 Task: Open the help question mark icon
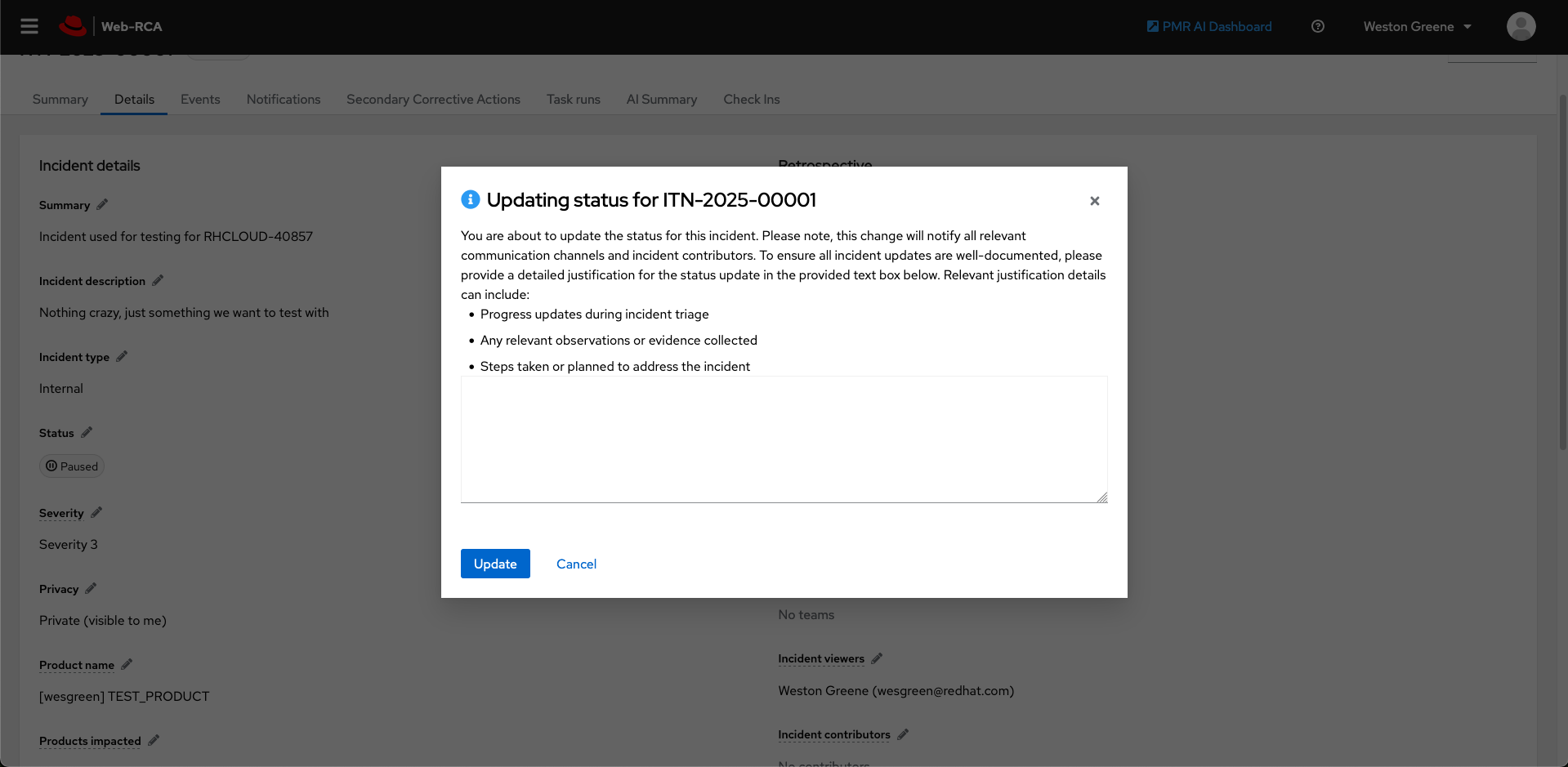click(1317, 26)
